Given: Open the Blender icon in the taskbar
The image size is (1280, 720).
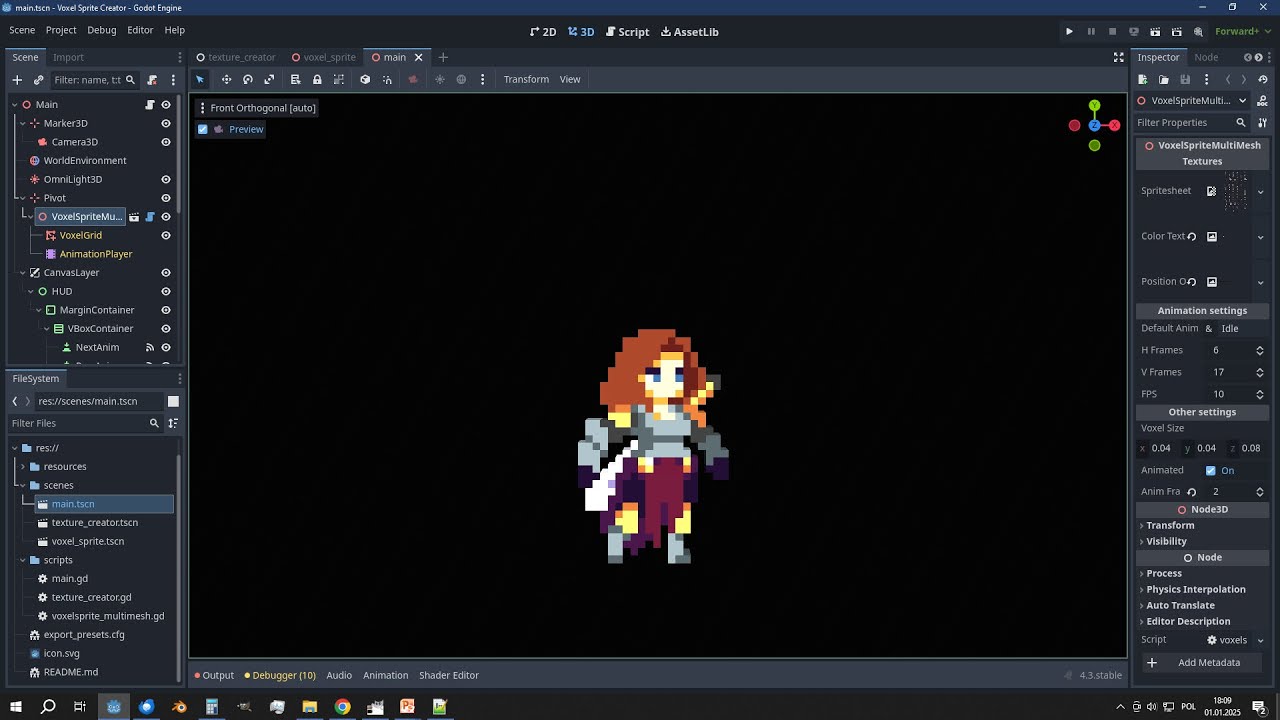Looking at the screenshot, I should tap(179, 707).
